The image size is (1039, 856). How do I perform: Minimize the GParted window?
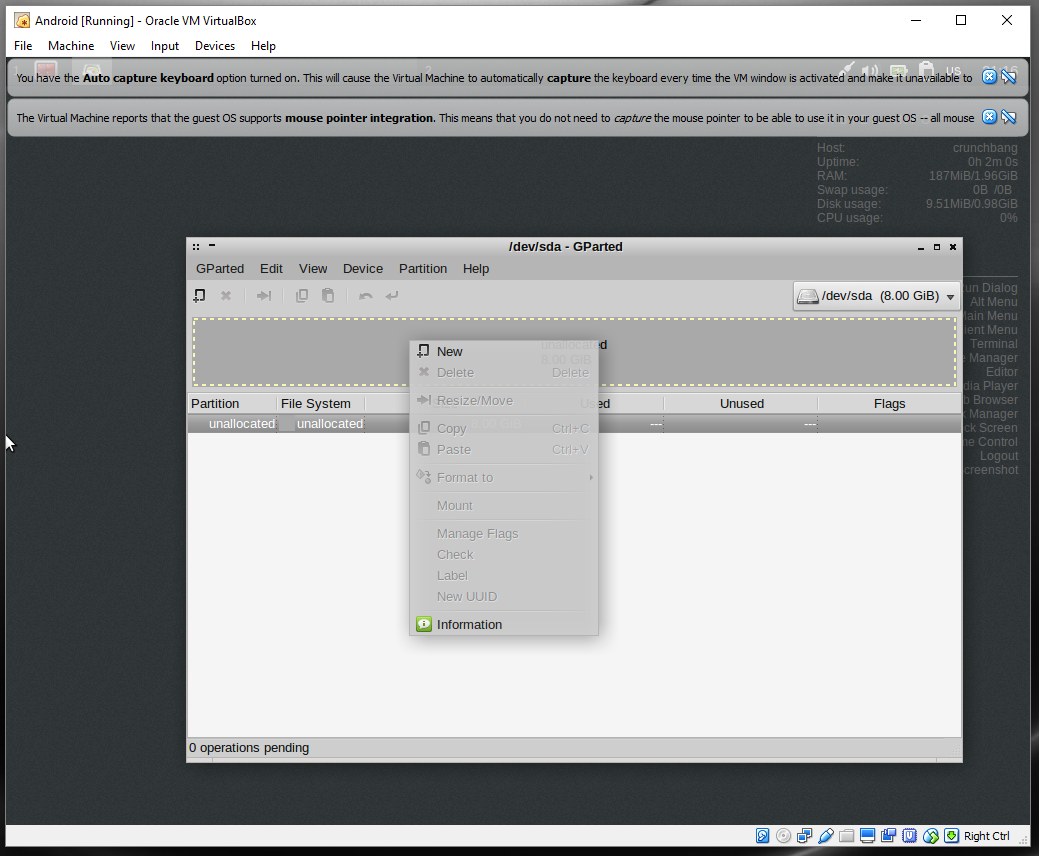click(920, 247)
